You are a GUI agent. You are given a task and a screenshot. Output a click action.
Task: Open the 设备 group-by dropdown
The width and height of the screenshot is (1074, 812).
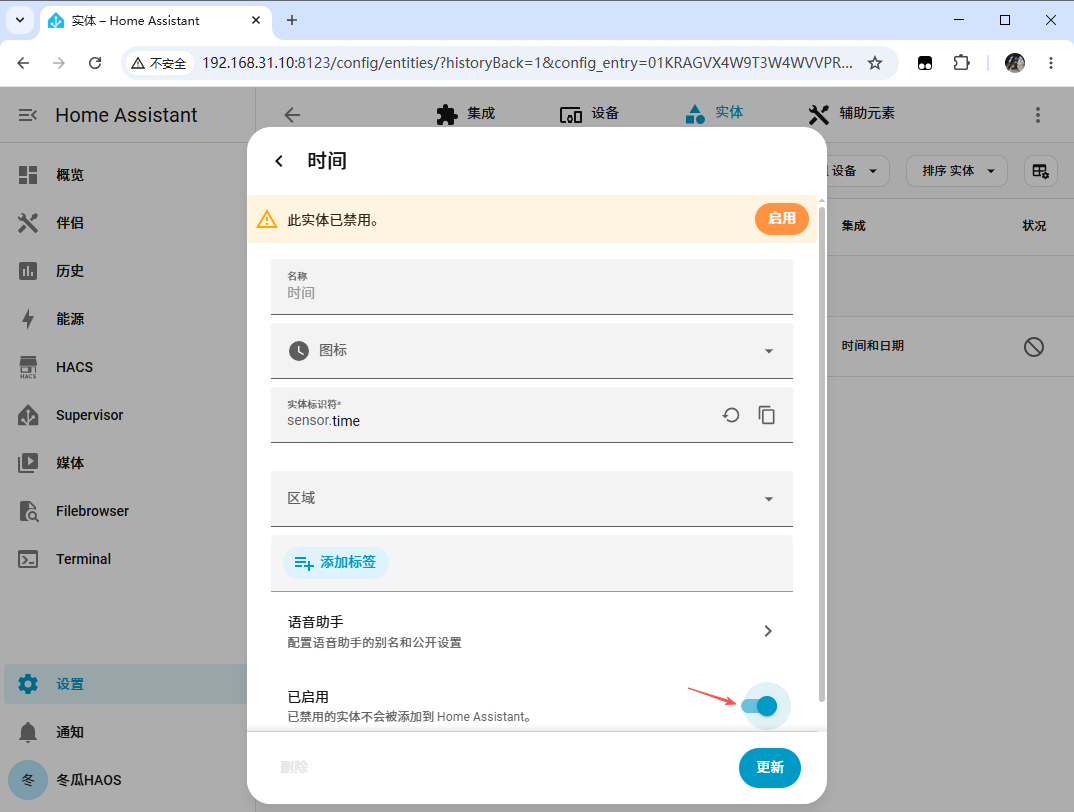858,171
